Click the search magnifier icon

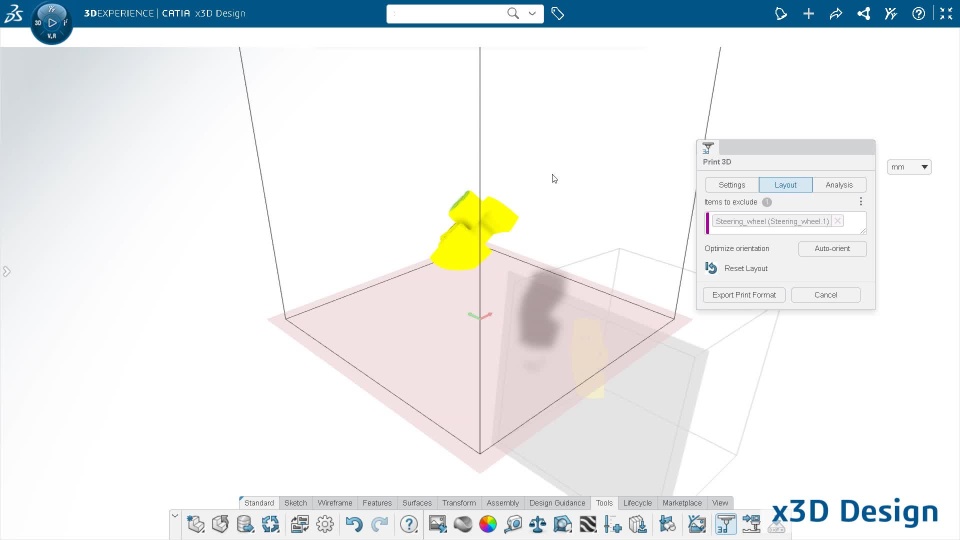pyautogui.click(x=513, y=13)
